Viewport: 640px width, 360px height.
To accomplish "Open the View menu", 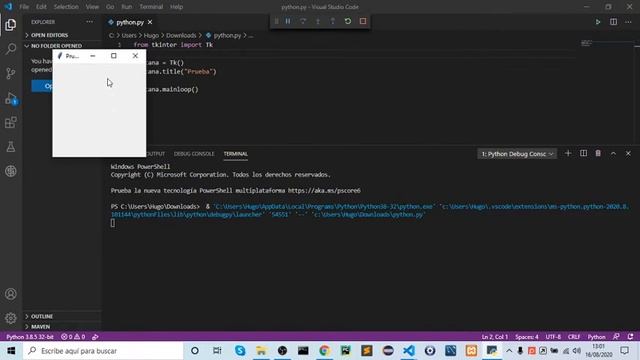I will point(92,7).
